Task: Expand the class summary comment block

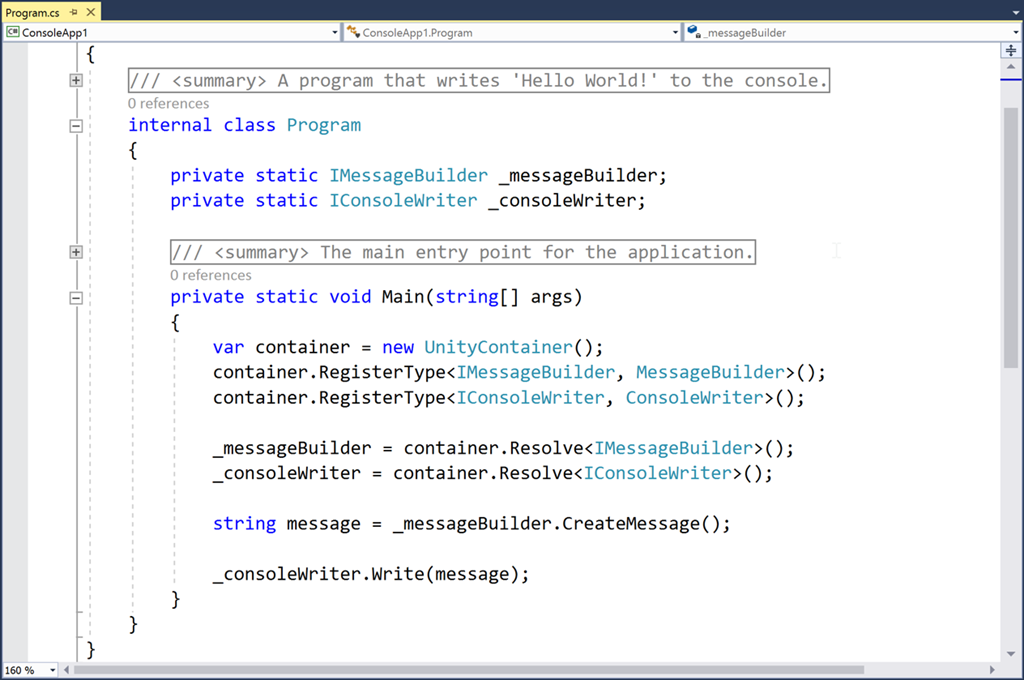Action: 76,81
